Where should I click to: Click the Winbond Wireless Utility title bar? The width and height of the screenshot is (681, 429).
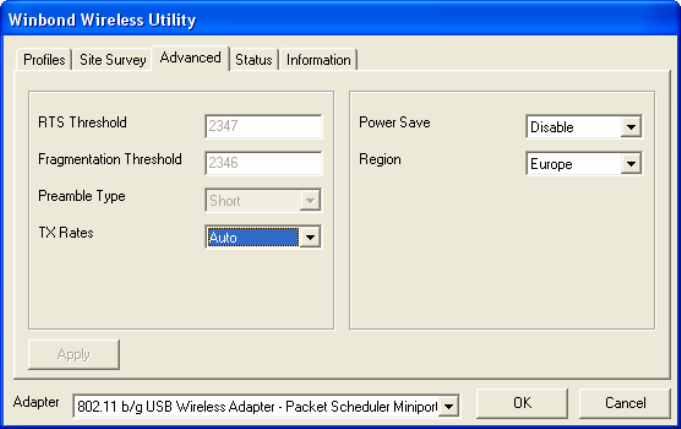(340, 20)
